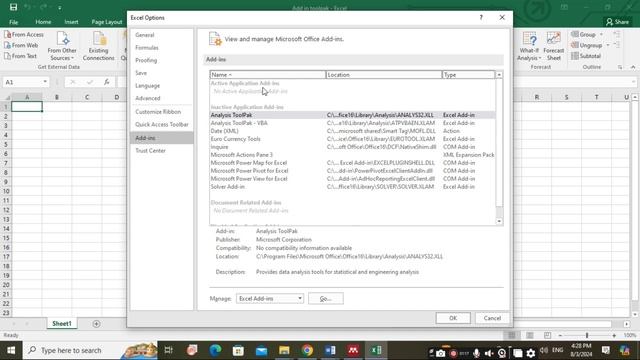The width and height of the screenshot is (640, 360).
Task: Select Inquire add-in row
Action: click(x=352, y=147)
